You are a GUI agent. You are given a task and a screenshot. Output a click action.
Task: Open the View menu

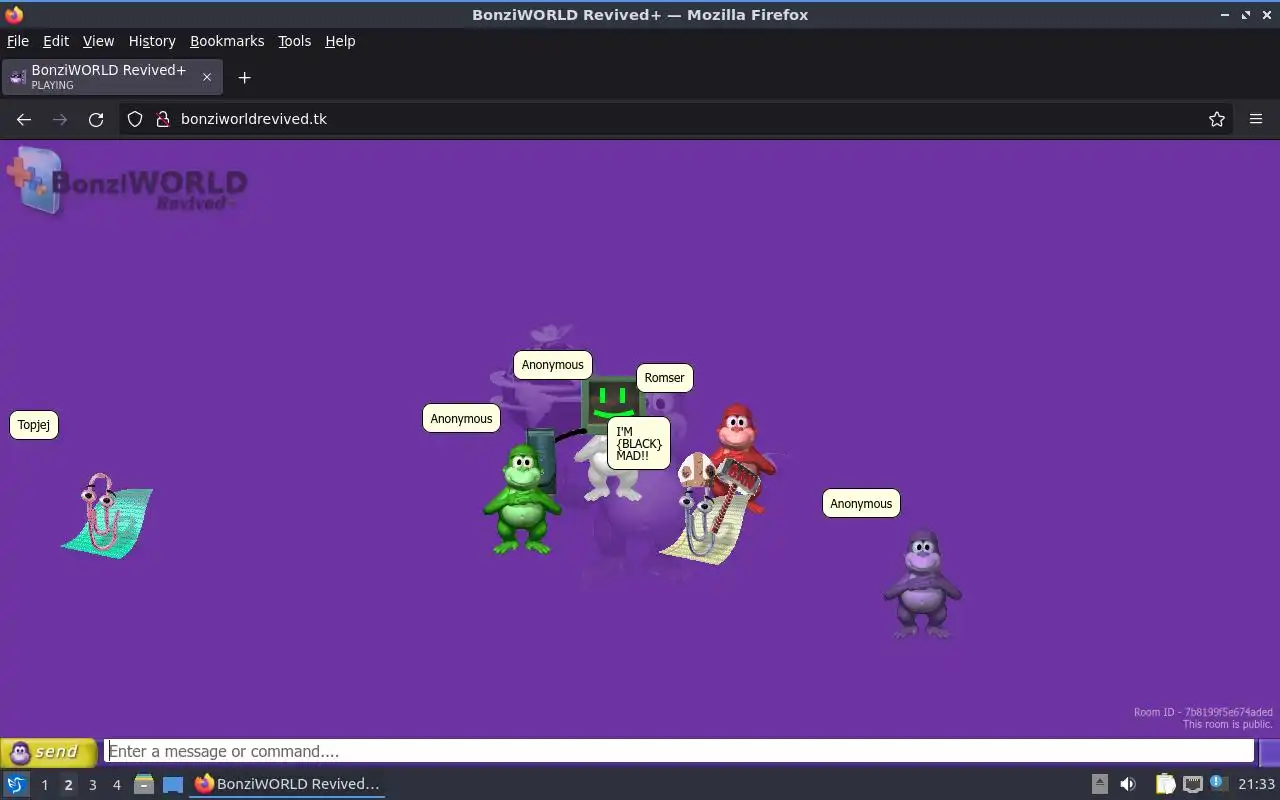(98, 41)
